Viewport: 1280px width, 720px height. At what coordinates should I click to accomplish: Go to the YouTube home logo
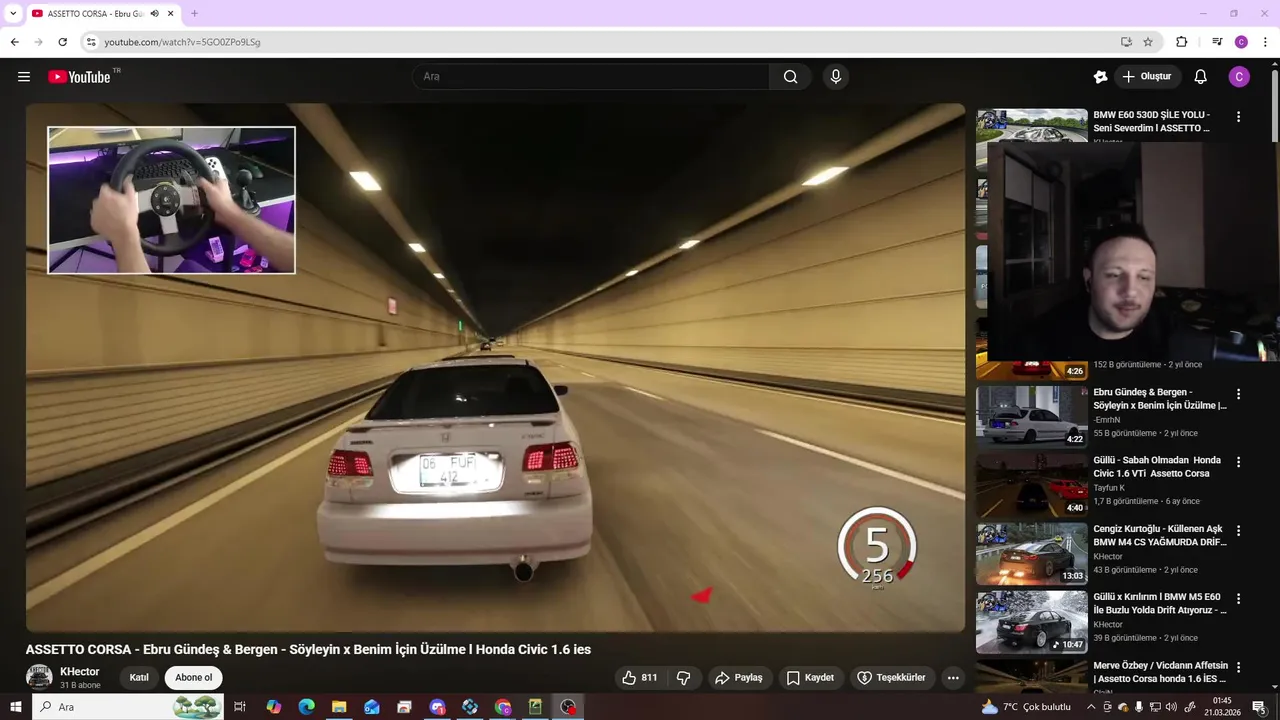79,77
